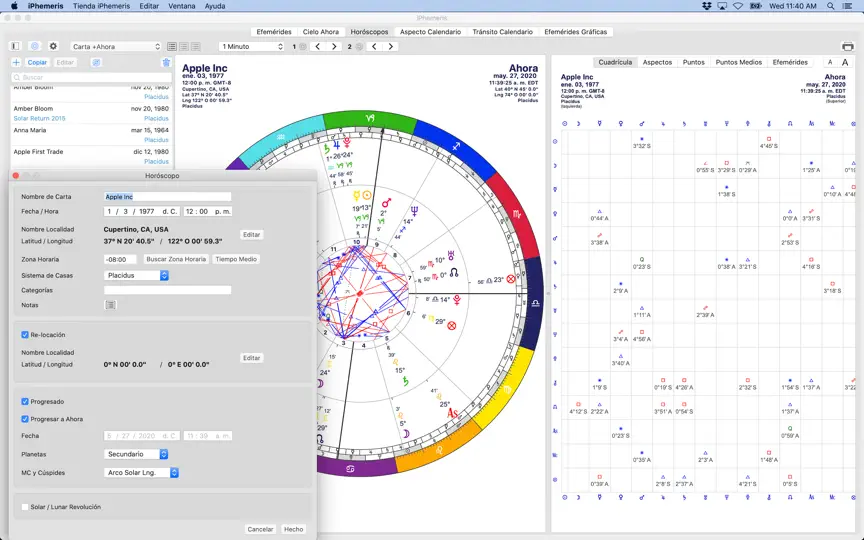Image resolution: width=864 pixels, height=540 pixels.
Task: Open the Notas notes icon
Action: click(x=110, y=305)
